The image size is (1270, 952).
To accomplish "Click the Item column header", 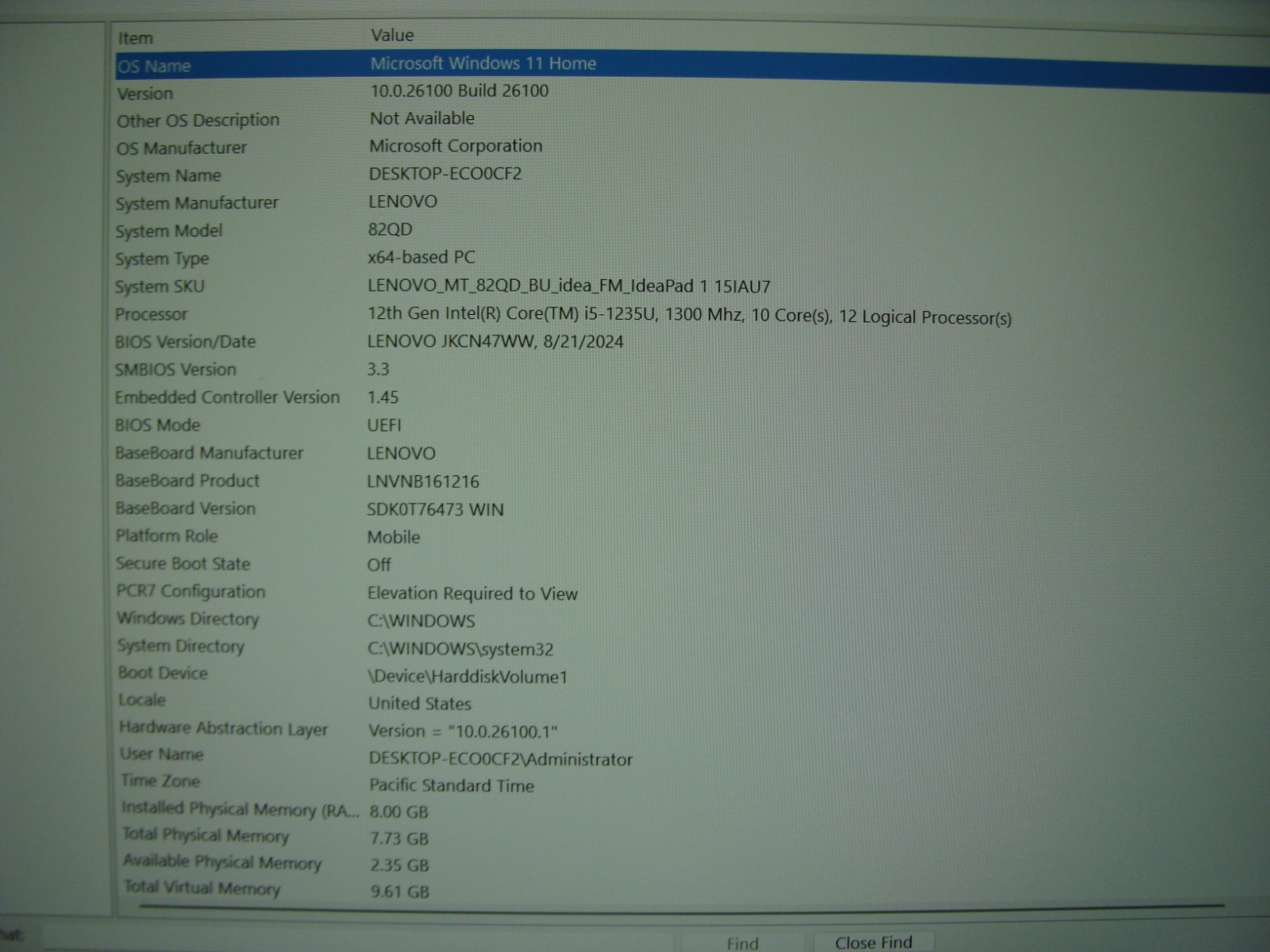I will pos(136,38).
